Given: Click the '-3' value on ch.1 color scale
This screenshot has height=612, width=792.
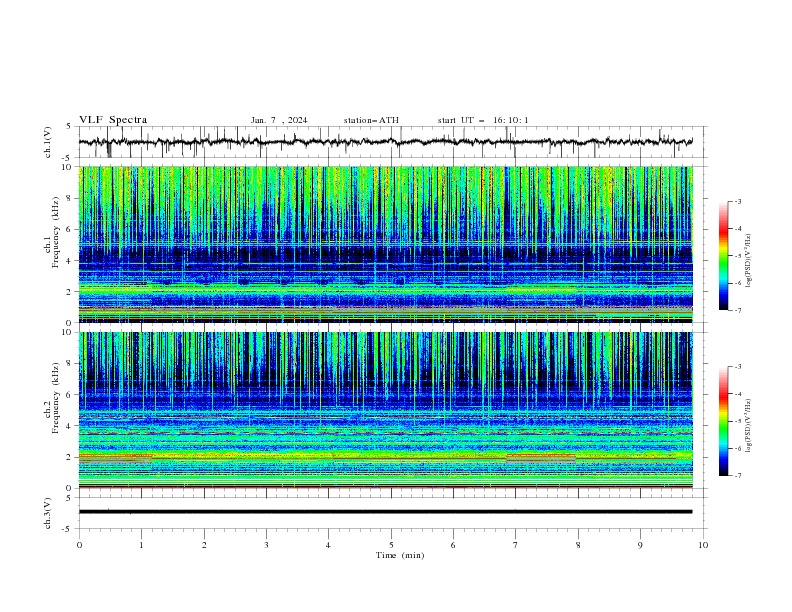Looking at the screenshot, I should (737, 201).
